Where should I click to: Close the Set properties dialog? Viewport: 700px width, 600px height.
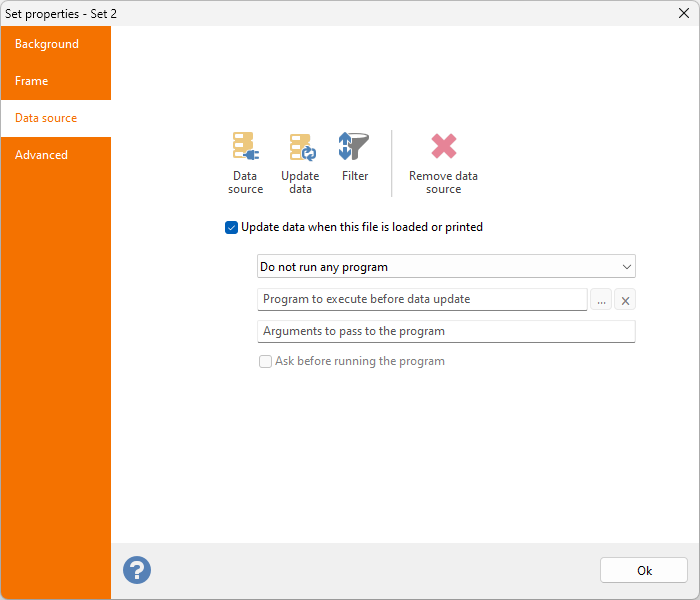click(x=683, y=13)
